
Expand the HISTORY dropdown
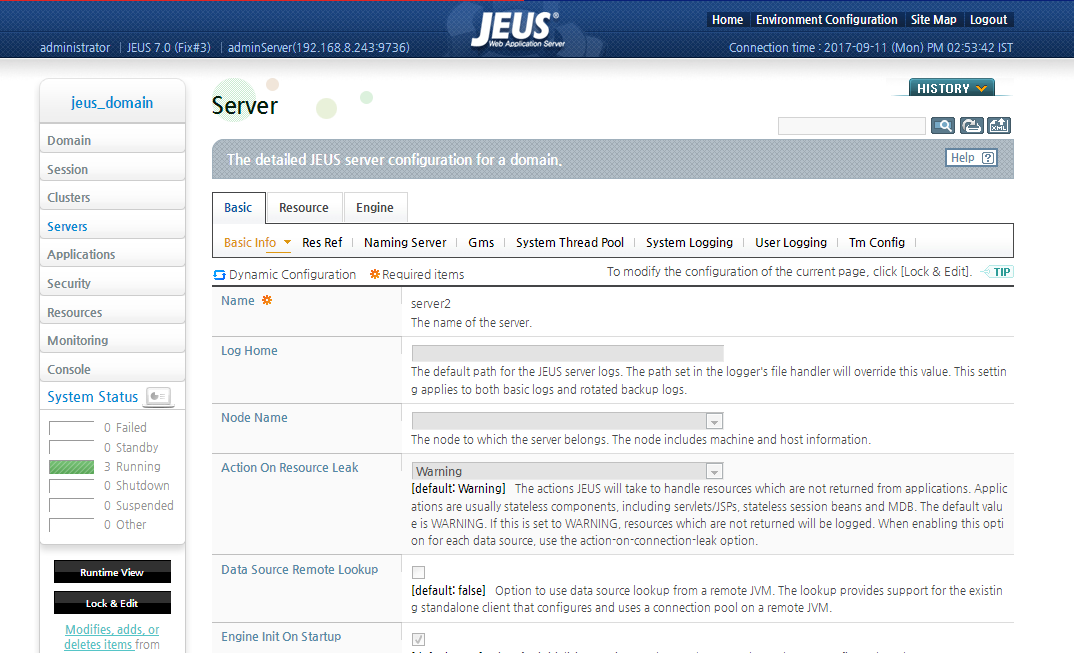pyautogui.click(x=951, y=88)
